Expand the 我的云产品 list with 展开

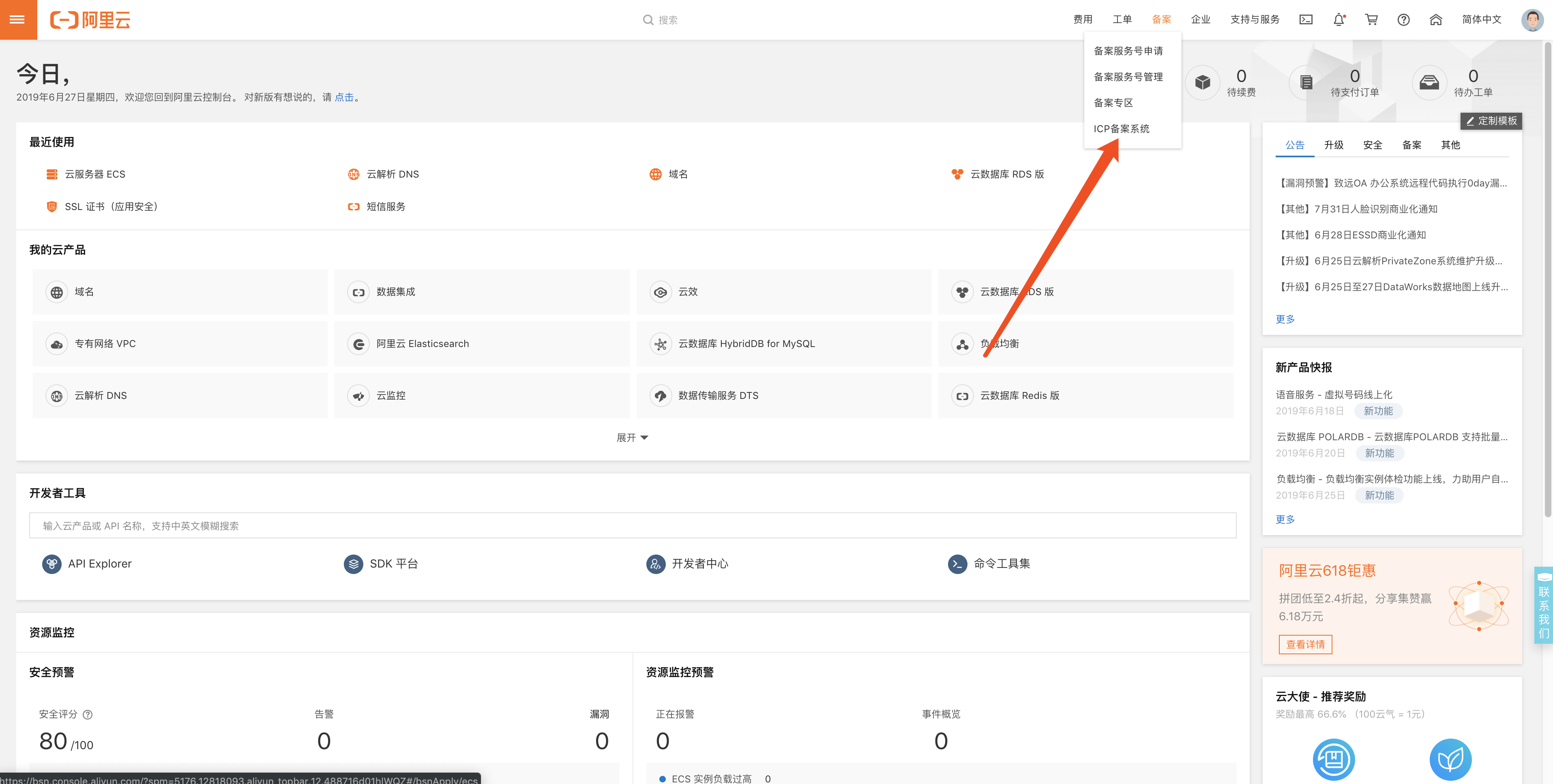[633, 438]
